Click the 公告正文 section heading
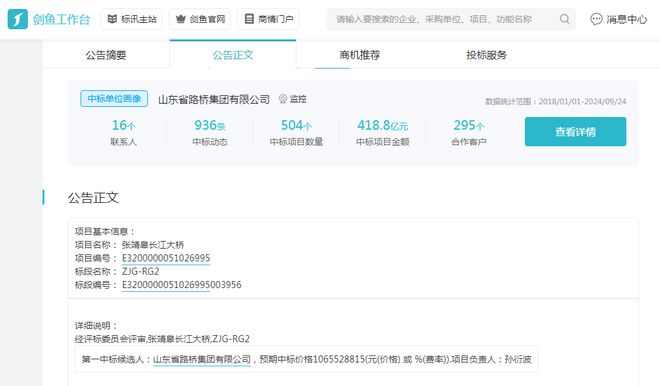 tap(93, 197)
